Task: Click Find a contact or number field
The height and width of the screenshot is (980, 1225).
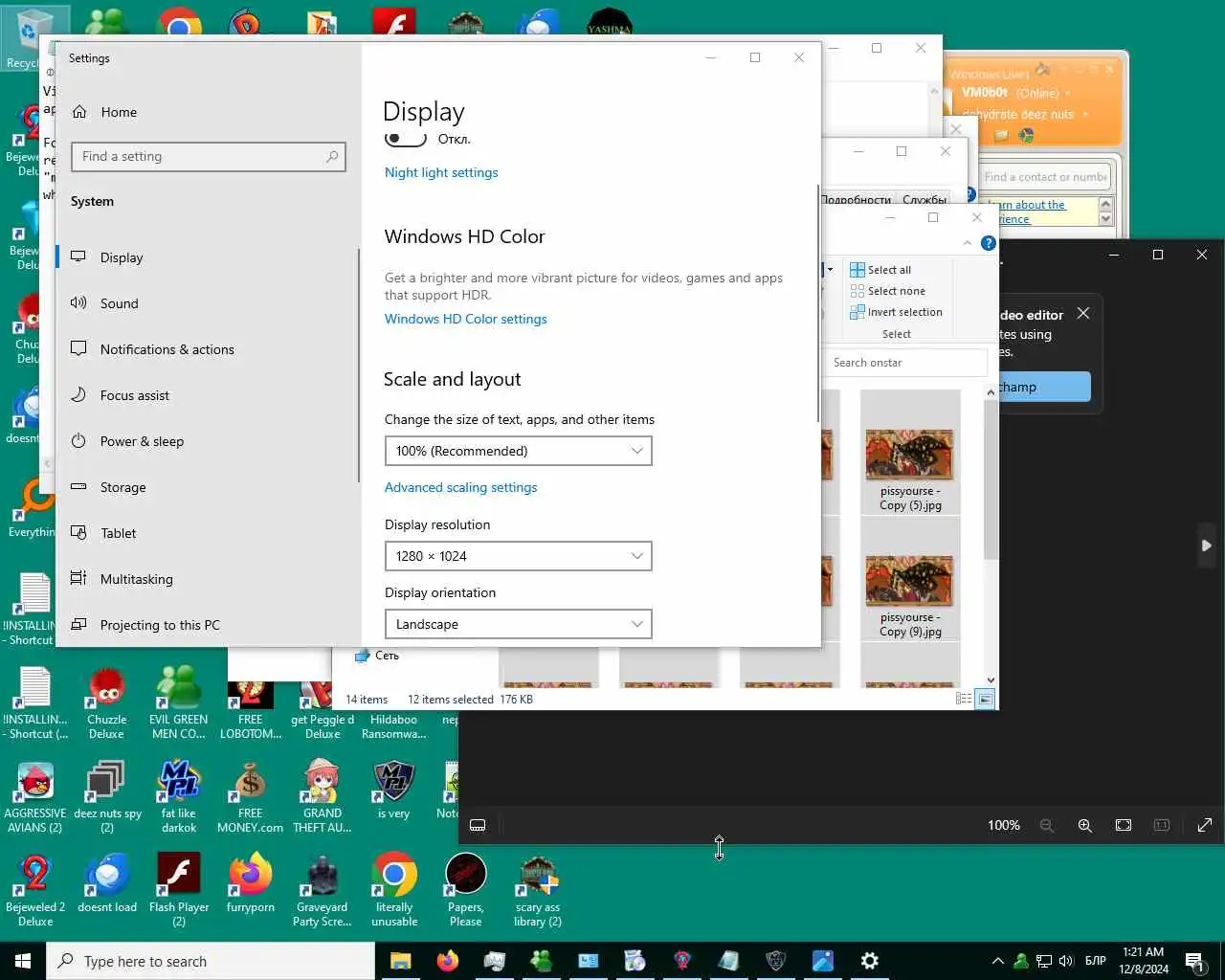Action: click(x=1046, y=177)
